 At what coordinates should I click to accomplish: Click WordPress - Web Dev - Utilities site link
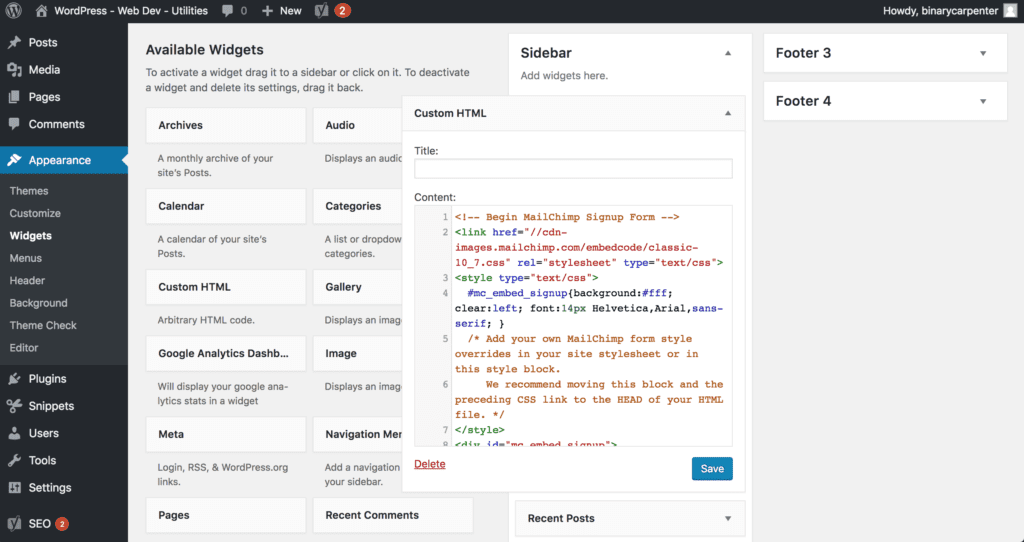tap(131, 10)
